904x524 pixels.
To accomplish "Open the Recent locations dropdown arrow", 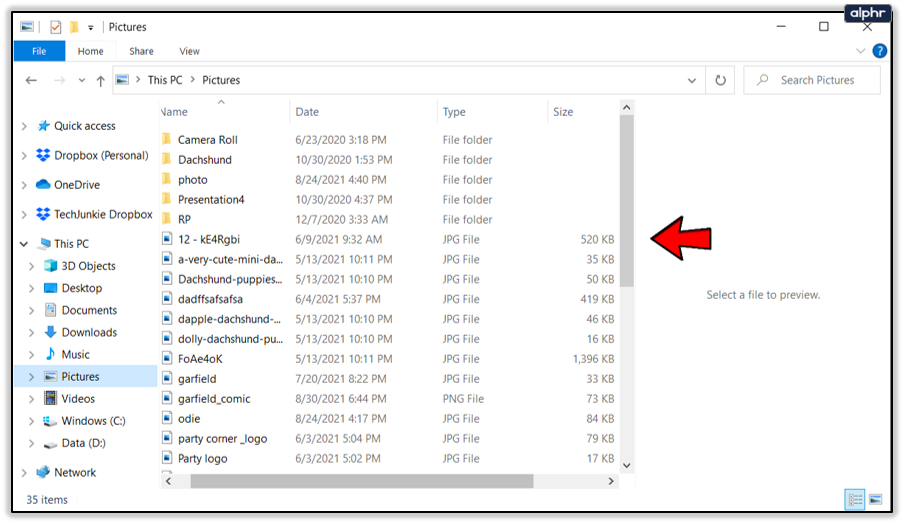I will pyautogui.click(x=82, y=81).
